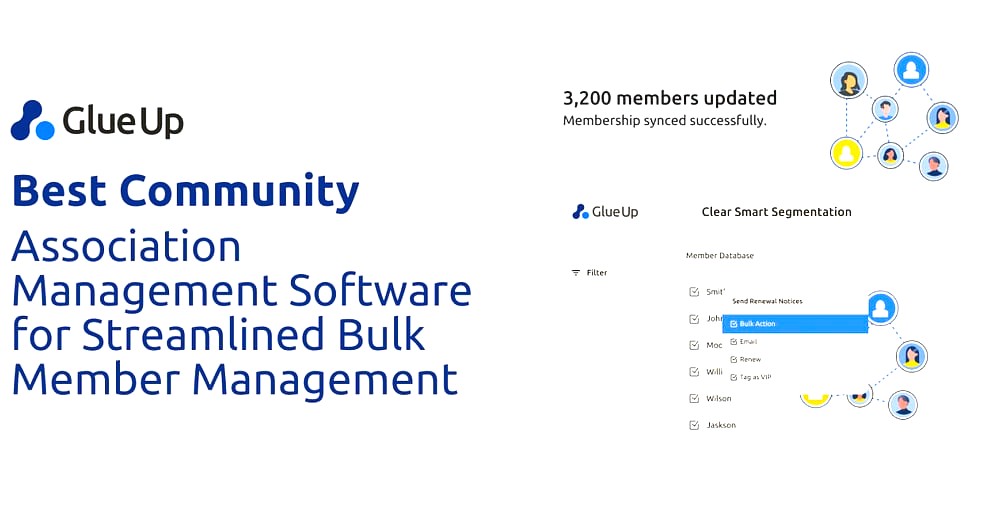Toggle the Wilson member checkbox
The width and height of the screenshot is (1000, 525).
tap(694, 399)
